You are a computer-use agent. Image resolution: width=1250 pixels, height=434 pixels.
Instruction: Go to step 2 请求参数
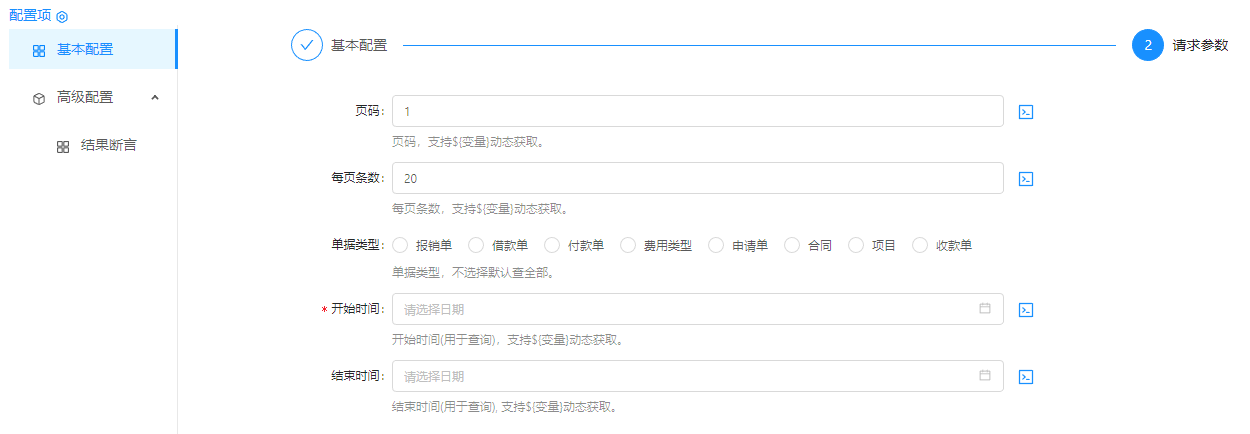tap(1148, 45)
